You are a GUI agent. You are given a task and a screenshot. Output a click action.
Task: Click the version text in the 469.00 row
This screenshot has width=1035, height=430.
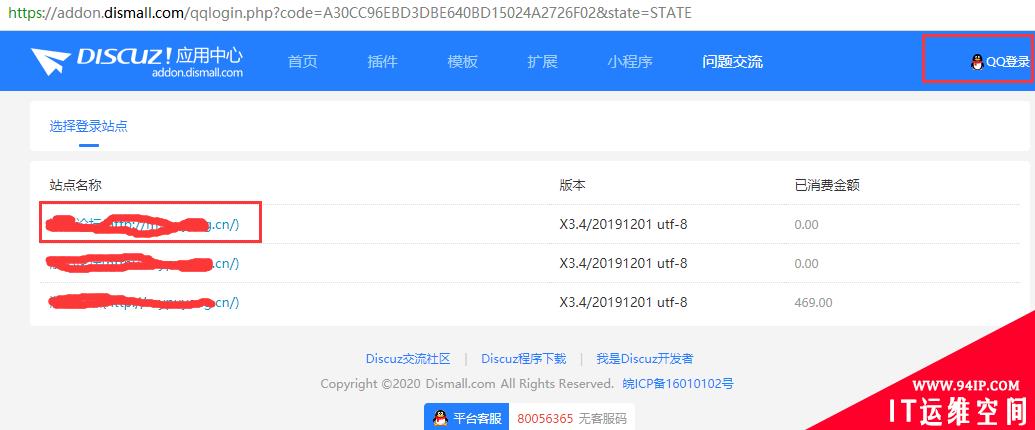623,303
